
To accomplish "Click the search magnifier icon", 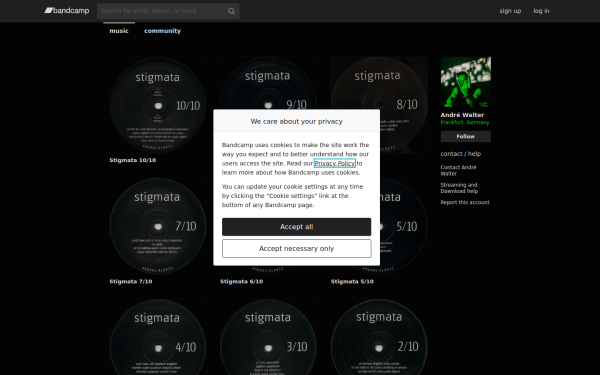I will 231,11.
